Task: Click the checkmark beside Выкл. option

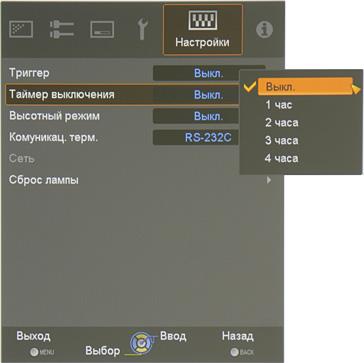Action: pyautogui.click(x=250, y=87)
